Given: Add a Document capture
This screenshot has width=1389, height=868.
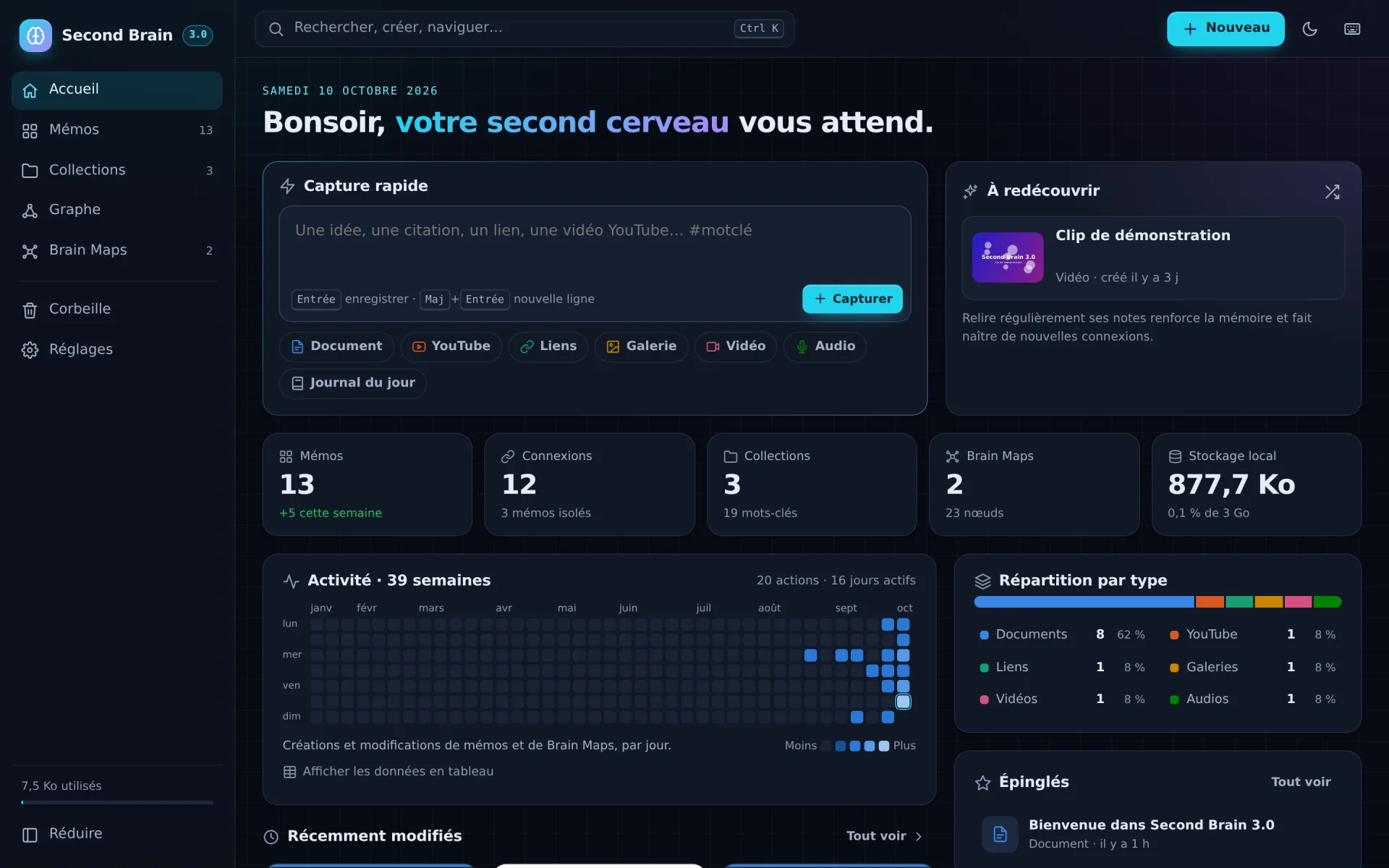Looking at the screenshot, I should click(x=336, y=346).
